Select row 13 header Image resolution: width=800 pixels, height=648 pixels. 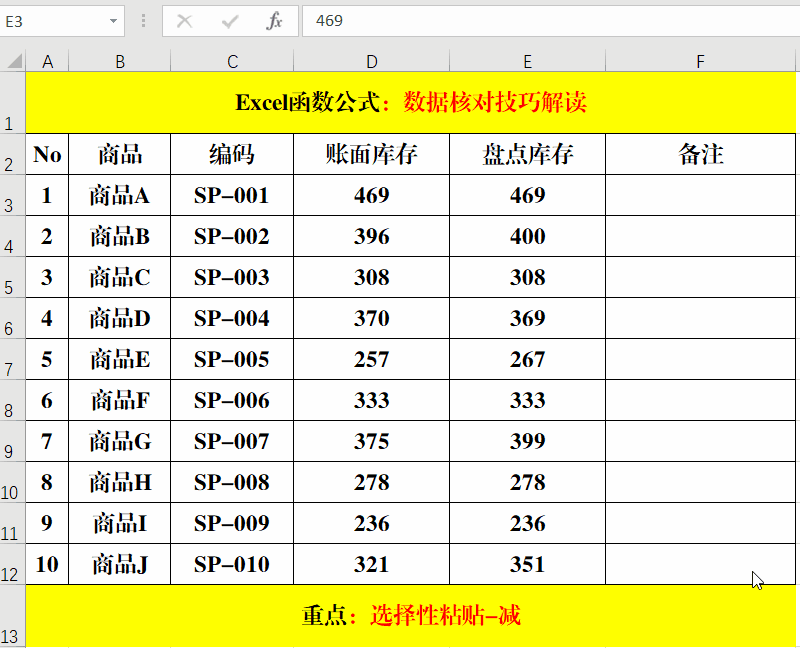click(x=12, y=616)
